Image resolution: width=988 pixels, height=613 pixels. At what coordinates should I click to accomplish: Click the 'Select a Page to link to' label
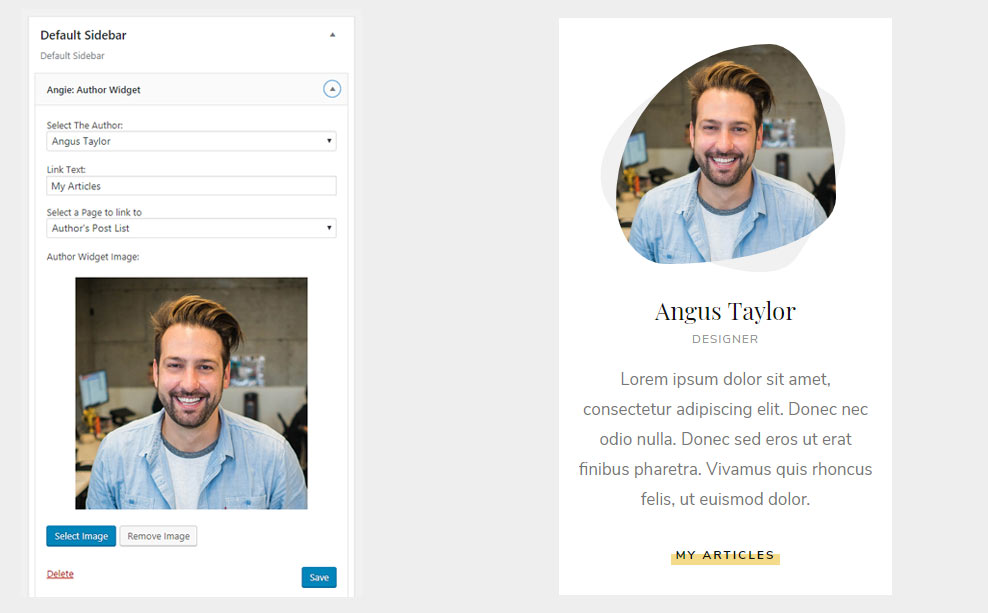pyautogui.click(x=94, y=212)
